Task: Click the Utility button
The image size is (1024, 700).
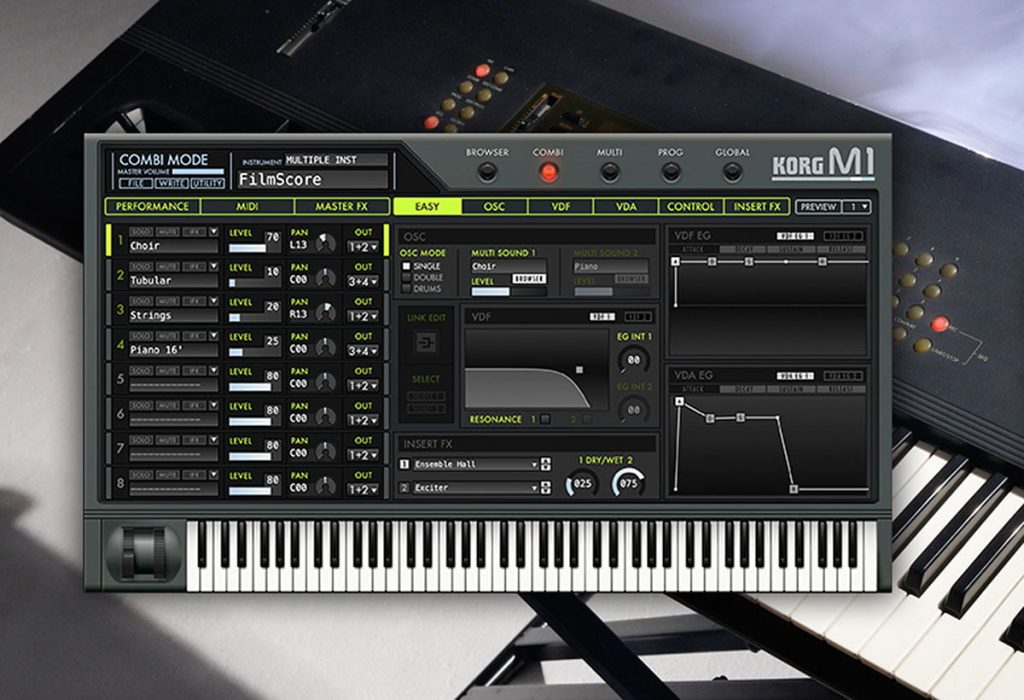Action: tap(208, 183)
